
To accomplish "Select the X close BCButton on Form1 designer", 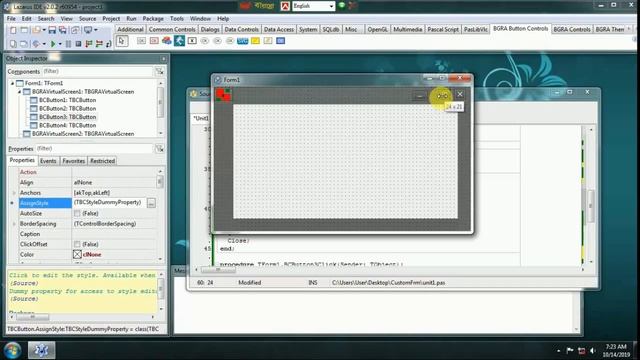I will (x=460, y=94).
